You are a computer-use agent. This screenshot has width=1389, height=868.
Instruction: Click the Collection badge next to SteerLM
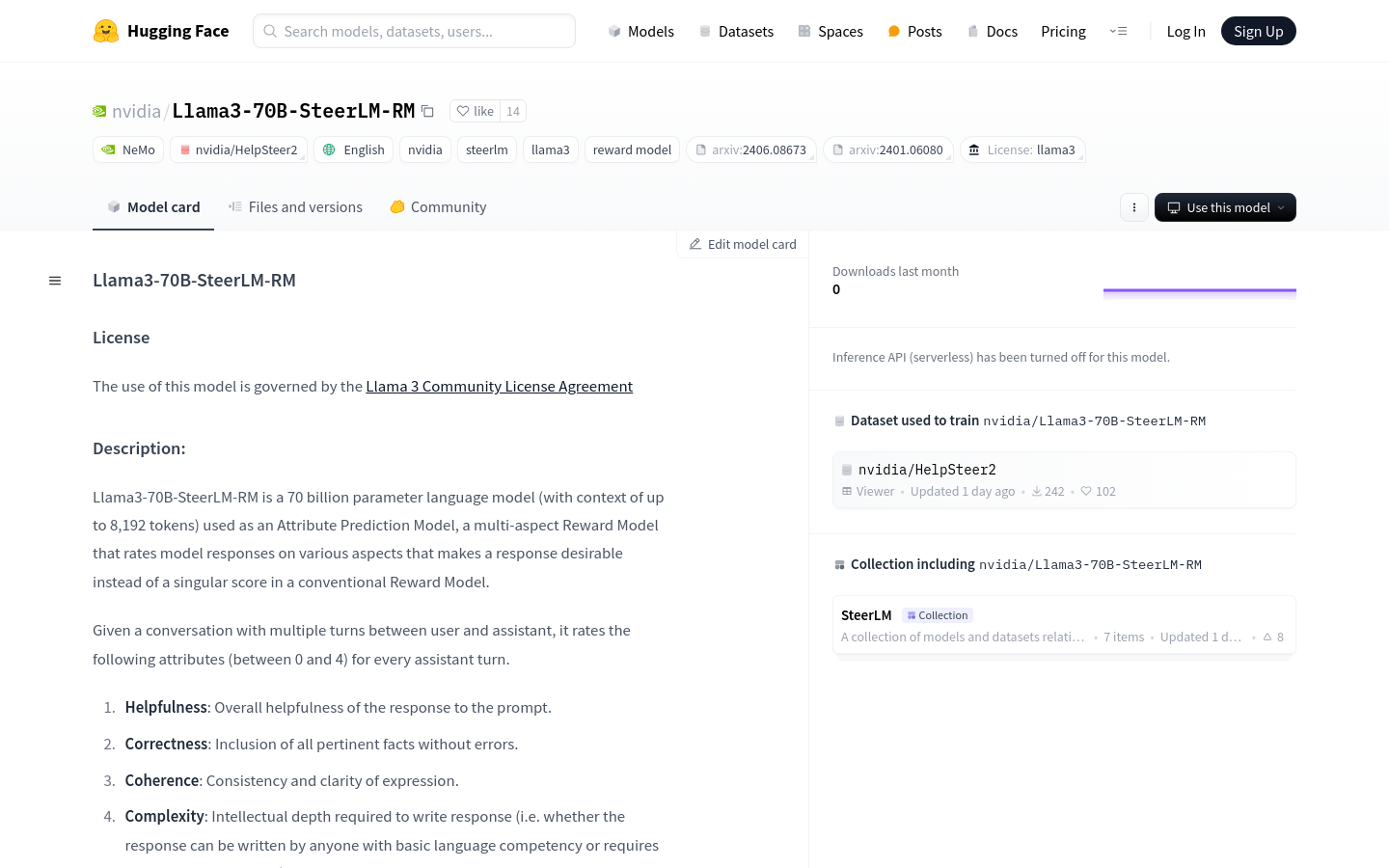pyautogui.click(x=938, y=615)
